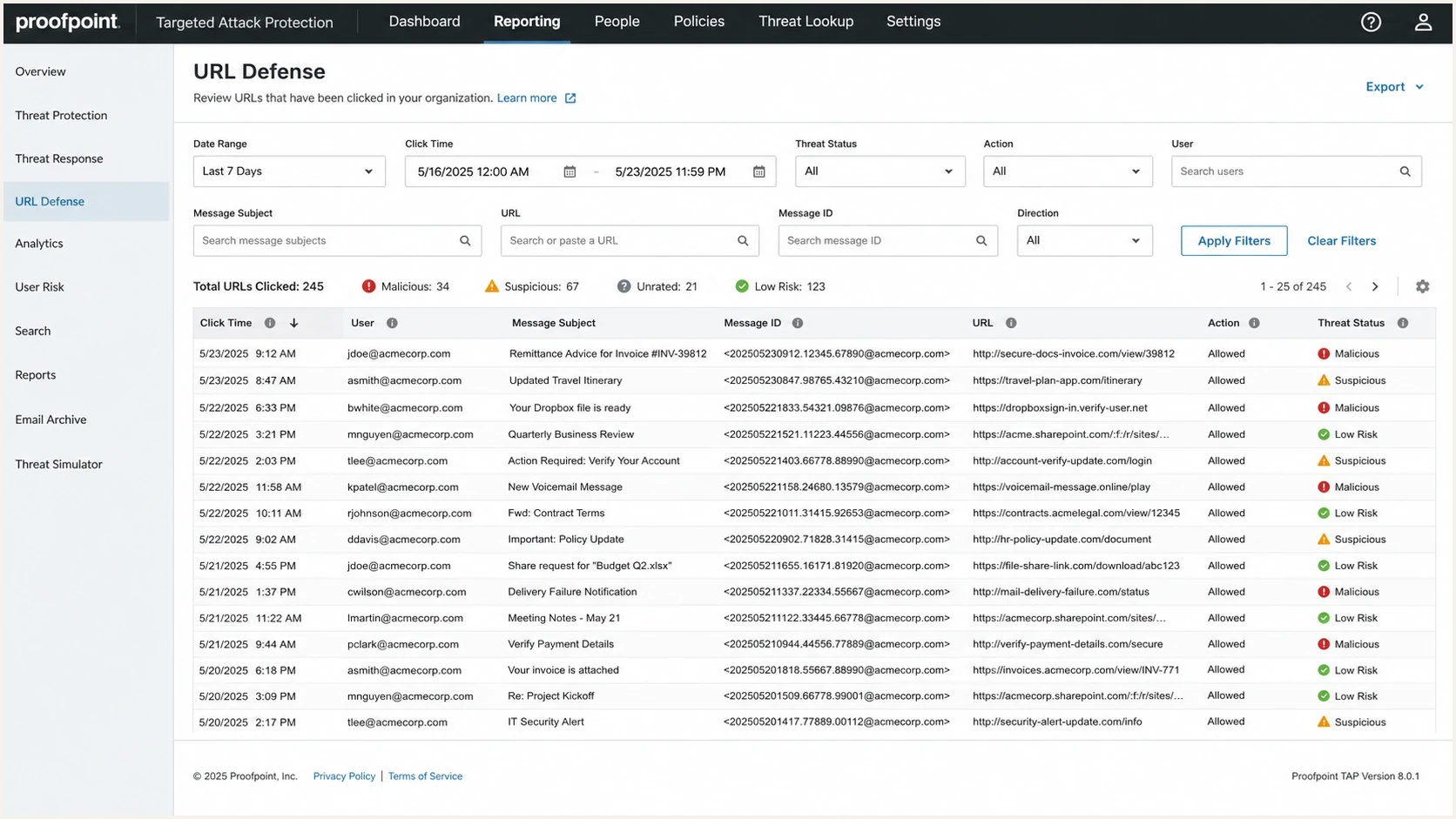Viewport: 1456px width, 819px height.
Task: Open the Action filter dropdown
Action: (1068, 171)
